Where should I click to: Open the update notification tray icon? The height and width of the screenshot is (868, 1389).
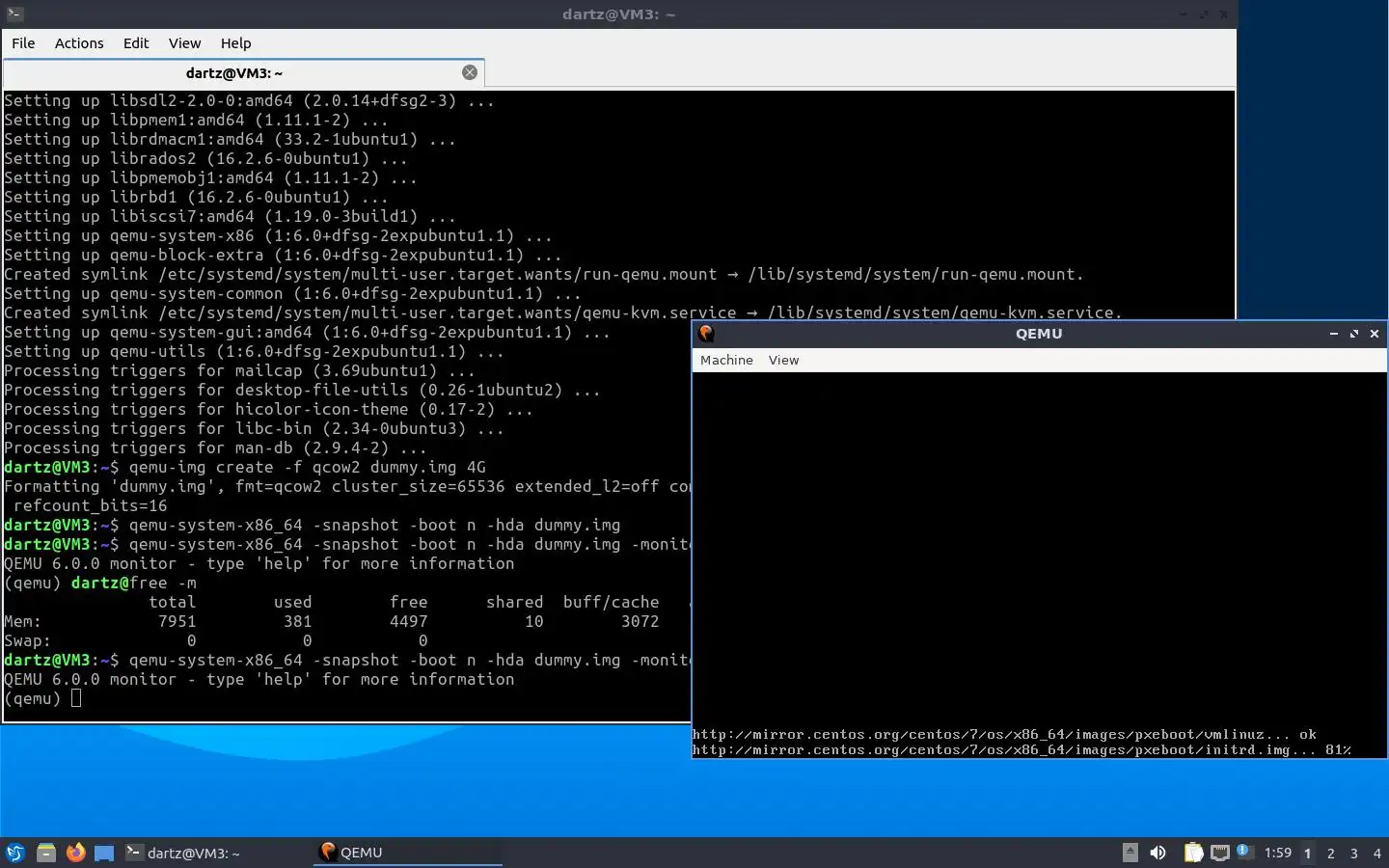(1244, 851)
